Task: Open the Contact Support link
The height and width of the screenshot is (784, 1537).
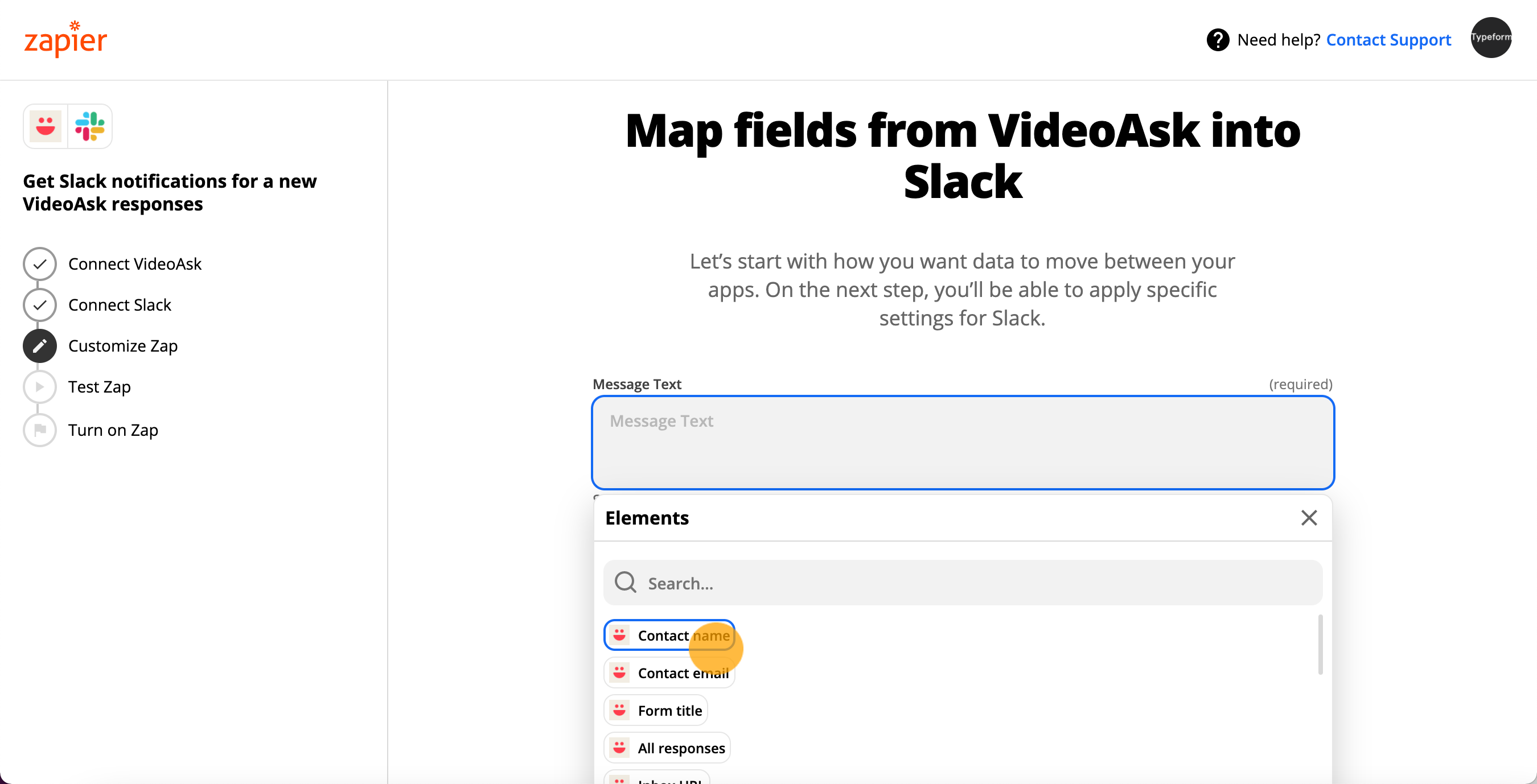Action: [x=1388, y=40]
